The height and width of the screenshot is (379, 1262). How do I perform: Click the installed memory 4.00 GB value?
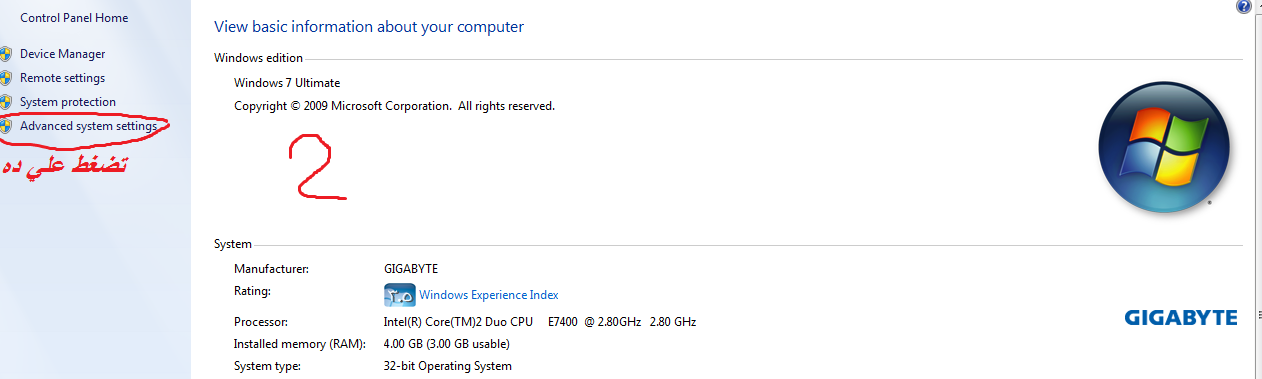coord(447,344)
